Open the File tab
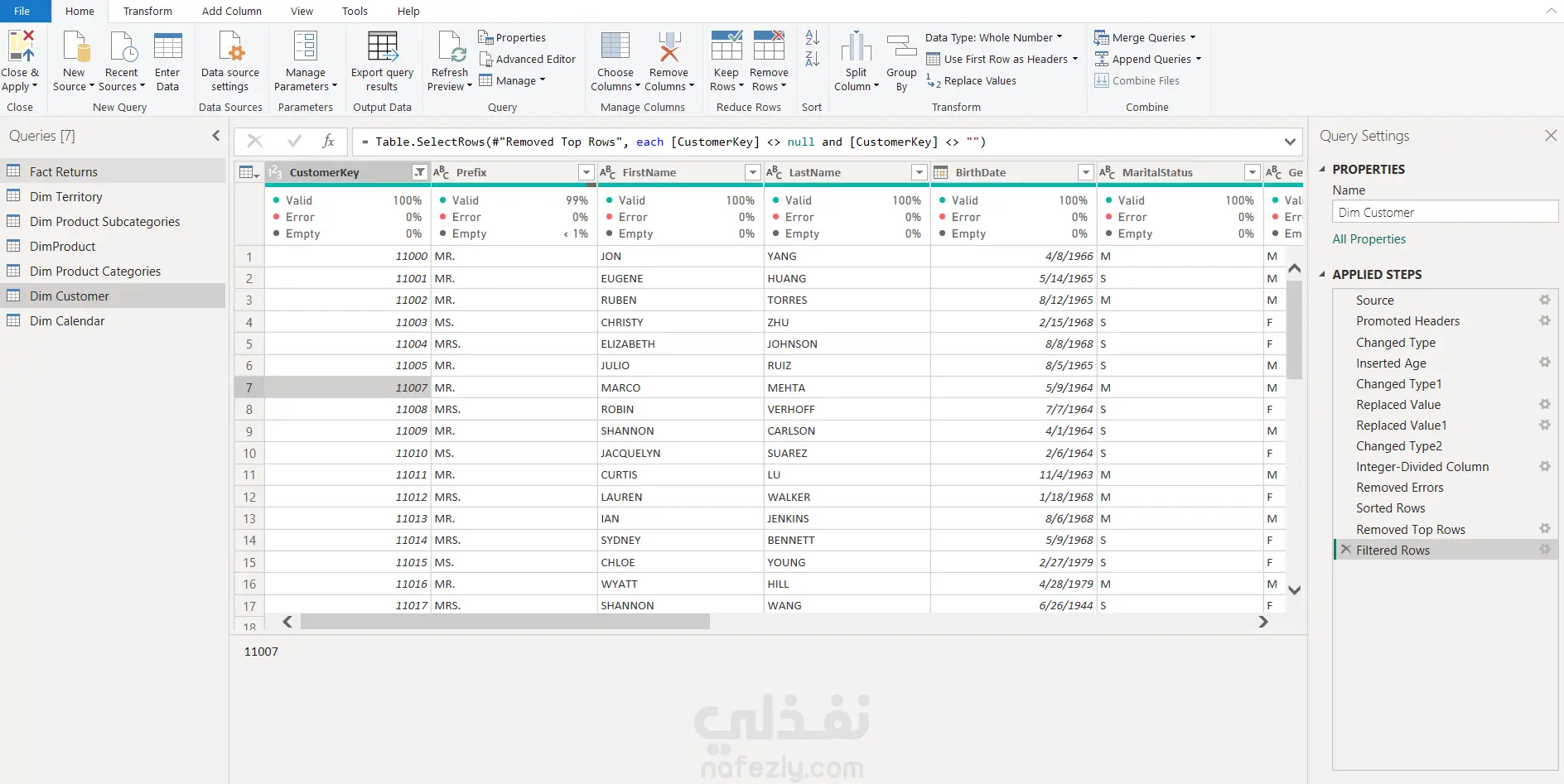This screenshot has width=1564, height=784. tap(22, 11)
